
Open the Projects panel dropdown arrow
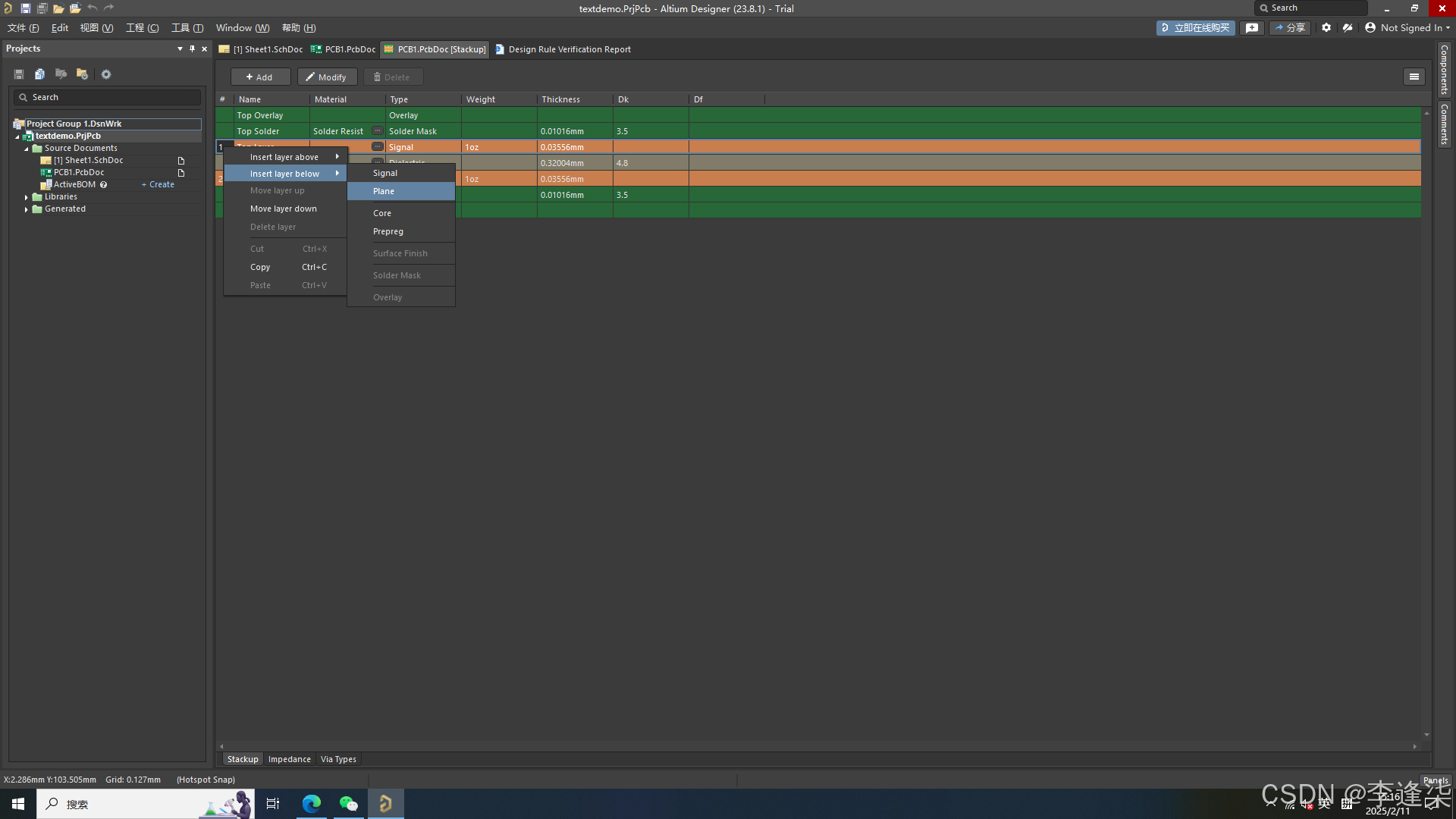point(180,49)
